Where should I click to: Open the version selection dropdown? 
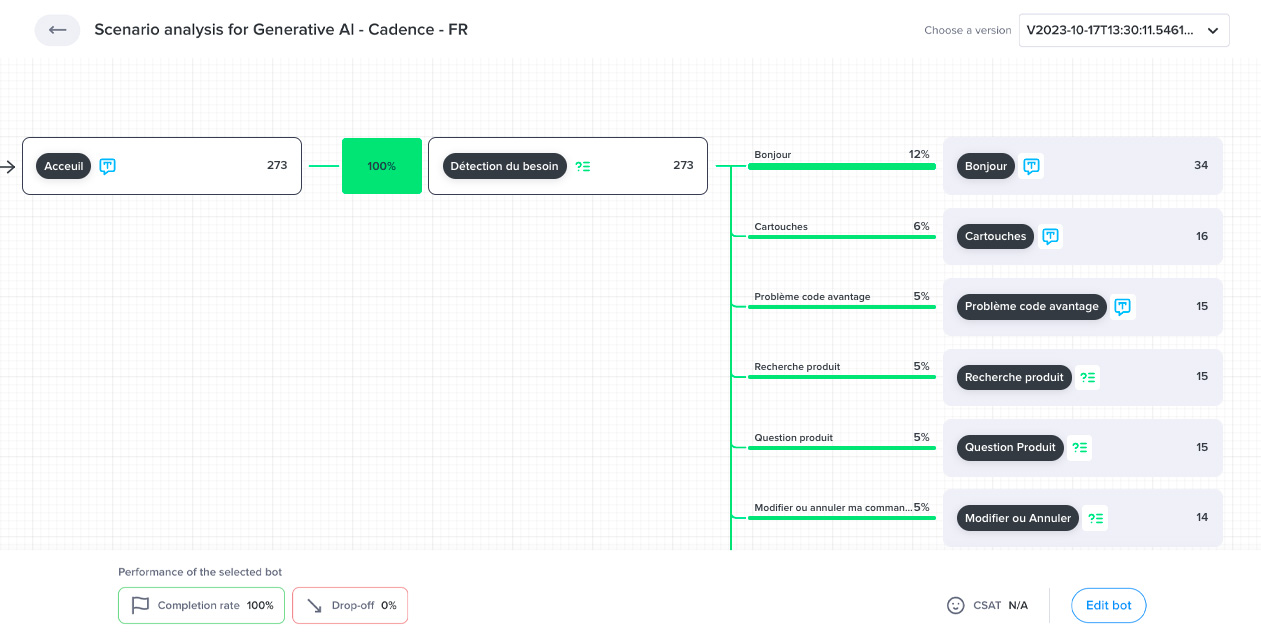1110,30
